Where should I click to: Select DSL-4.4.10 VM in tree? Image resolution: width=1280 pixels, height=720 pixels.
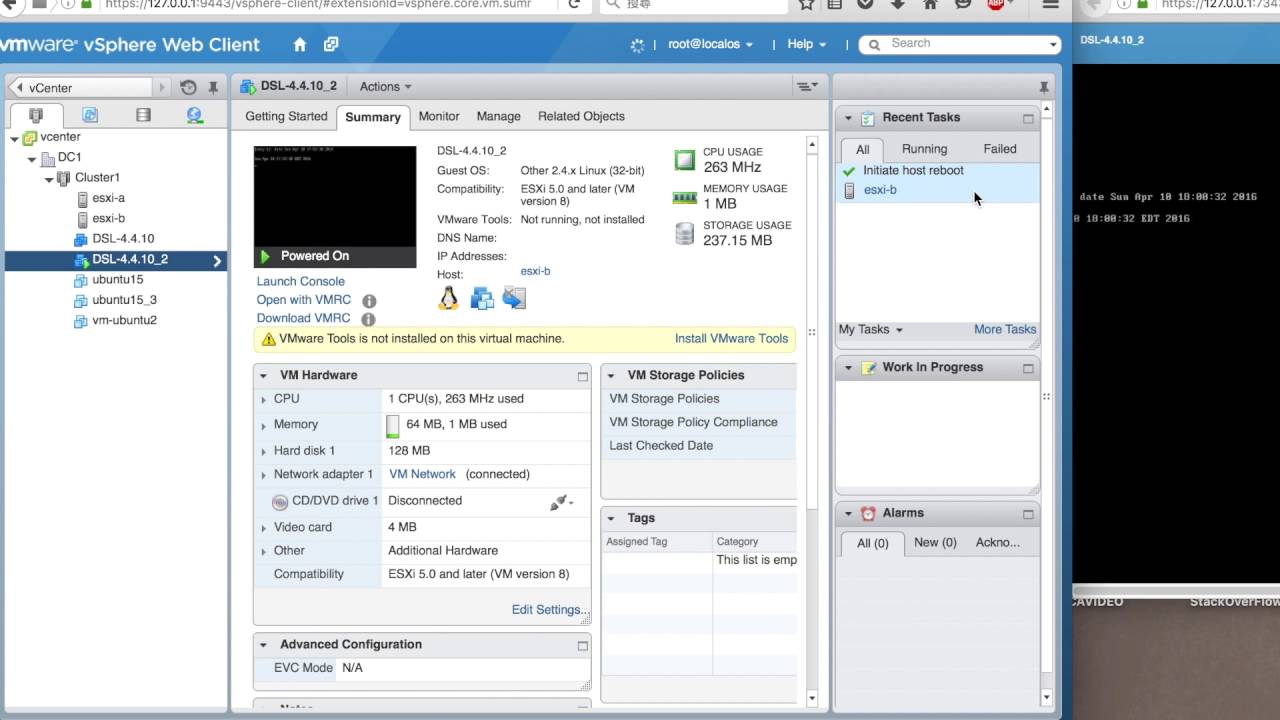coord(123,239)
